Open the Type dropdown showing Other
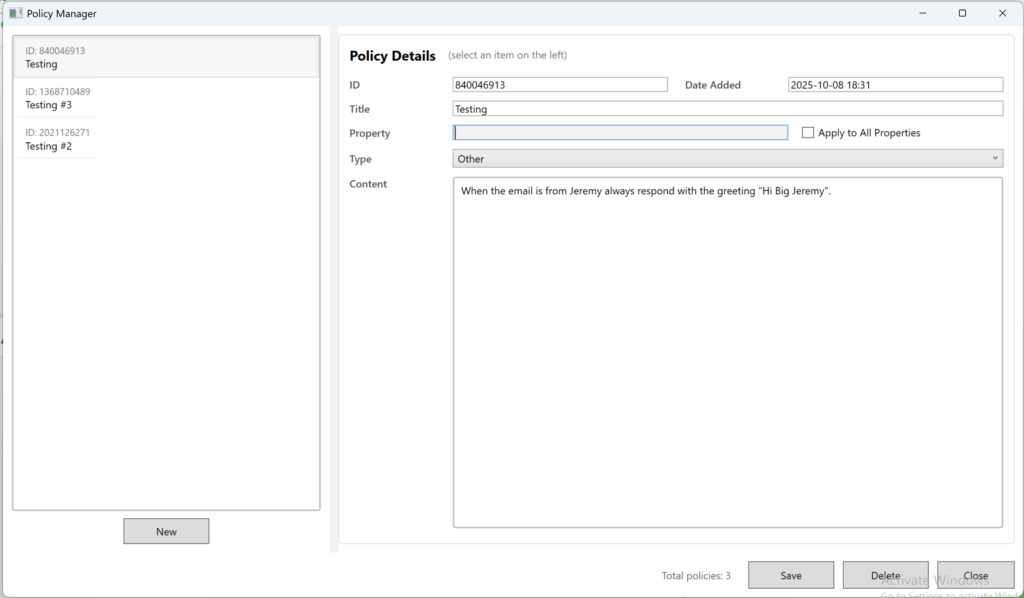Screen dimensions: 1024x598 (727, 159)
